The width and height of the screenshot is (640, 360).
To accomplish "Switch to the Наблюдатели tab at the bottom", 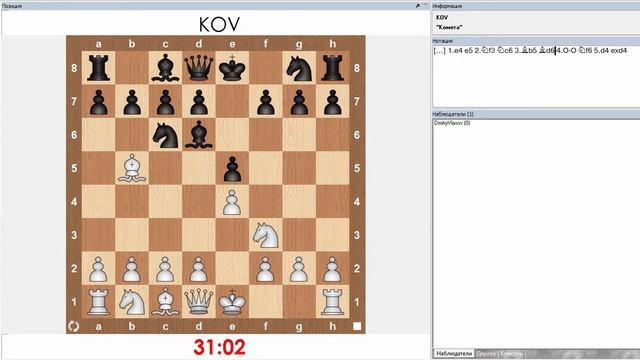I will 453,353.
